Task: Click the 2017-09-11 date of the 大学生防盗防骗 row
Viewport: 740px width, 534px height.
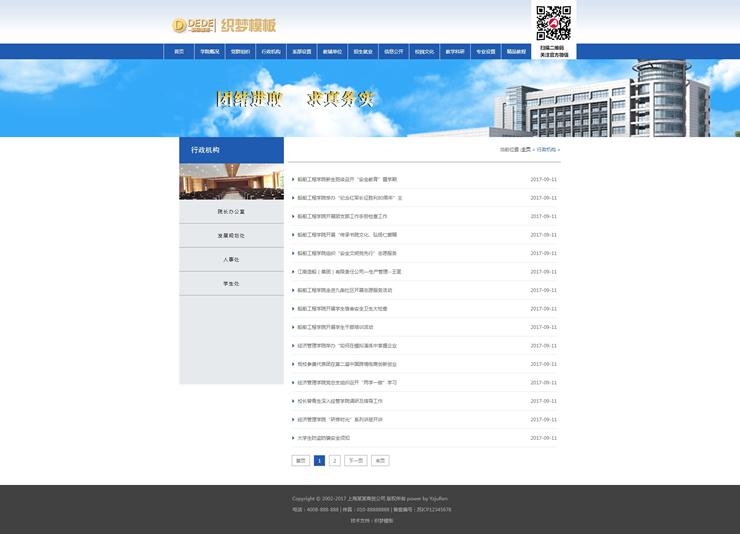Action: click(544, 438)
